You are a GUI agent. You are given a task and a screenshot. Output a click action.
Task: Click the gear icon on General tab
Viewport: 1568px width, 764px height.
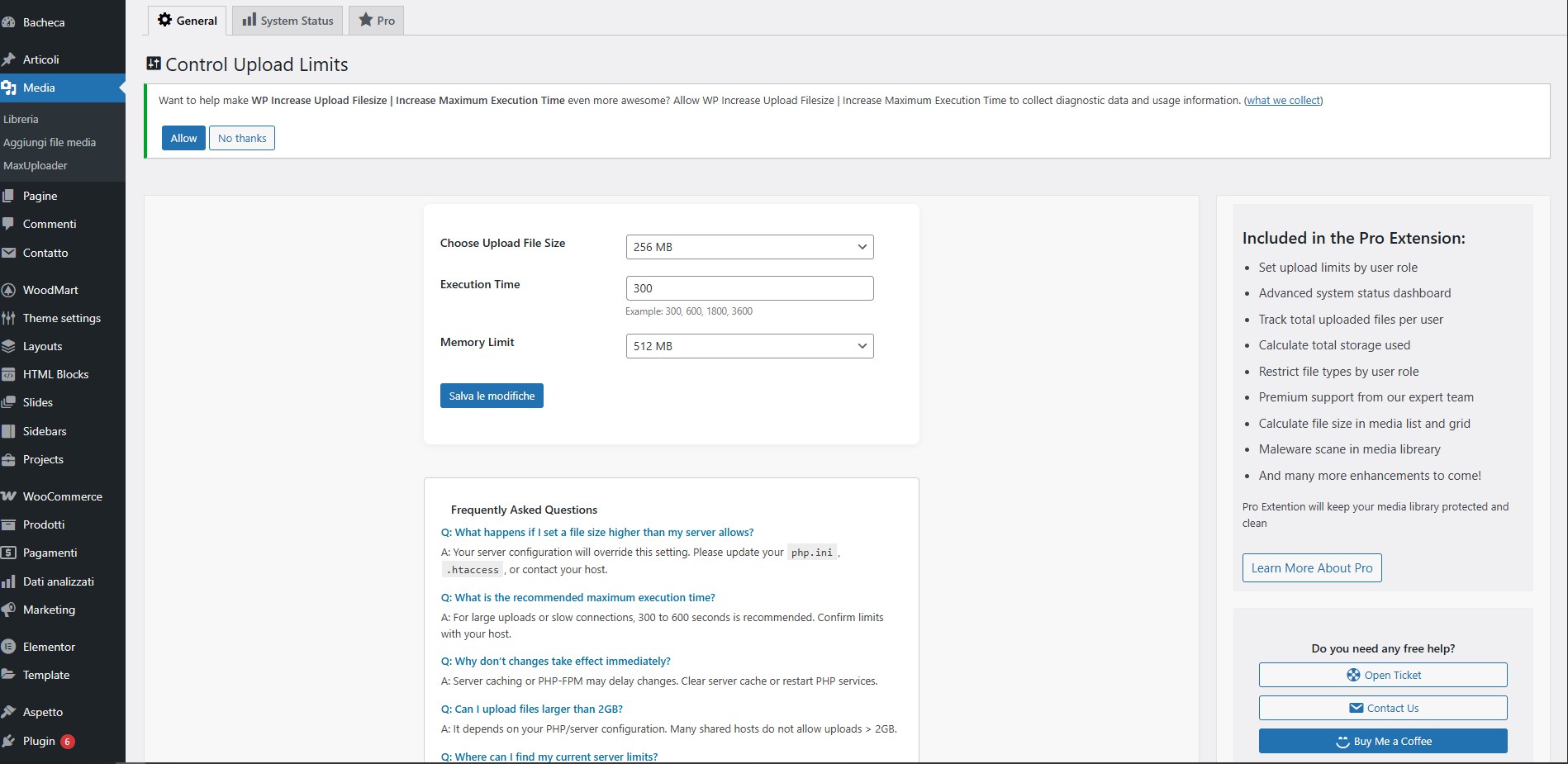[x=164, y=20]
